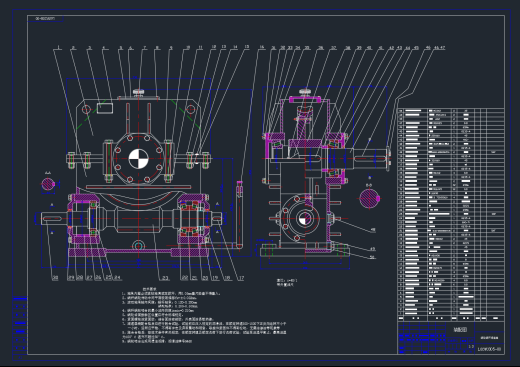Click the parts list header row at the bottom
Image resolution: width=520 pixels, height=367 pixels.
pos(451,318)
